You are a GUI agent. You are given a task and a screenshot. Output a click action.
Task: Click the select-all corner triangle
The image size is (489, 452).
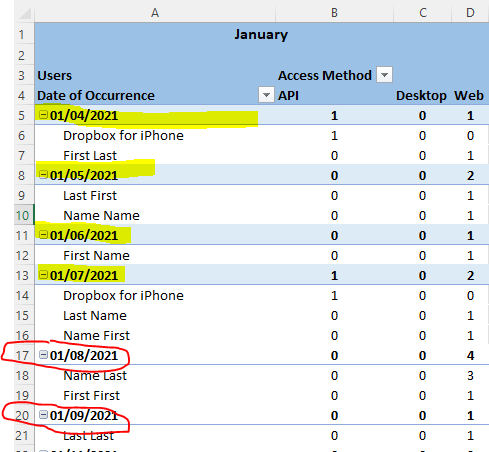click(24, 13)
